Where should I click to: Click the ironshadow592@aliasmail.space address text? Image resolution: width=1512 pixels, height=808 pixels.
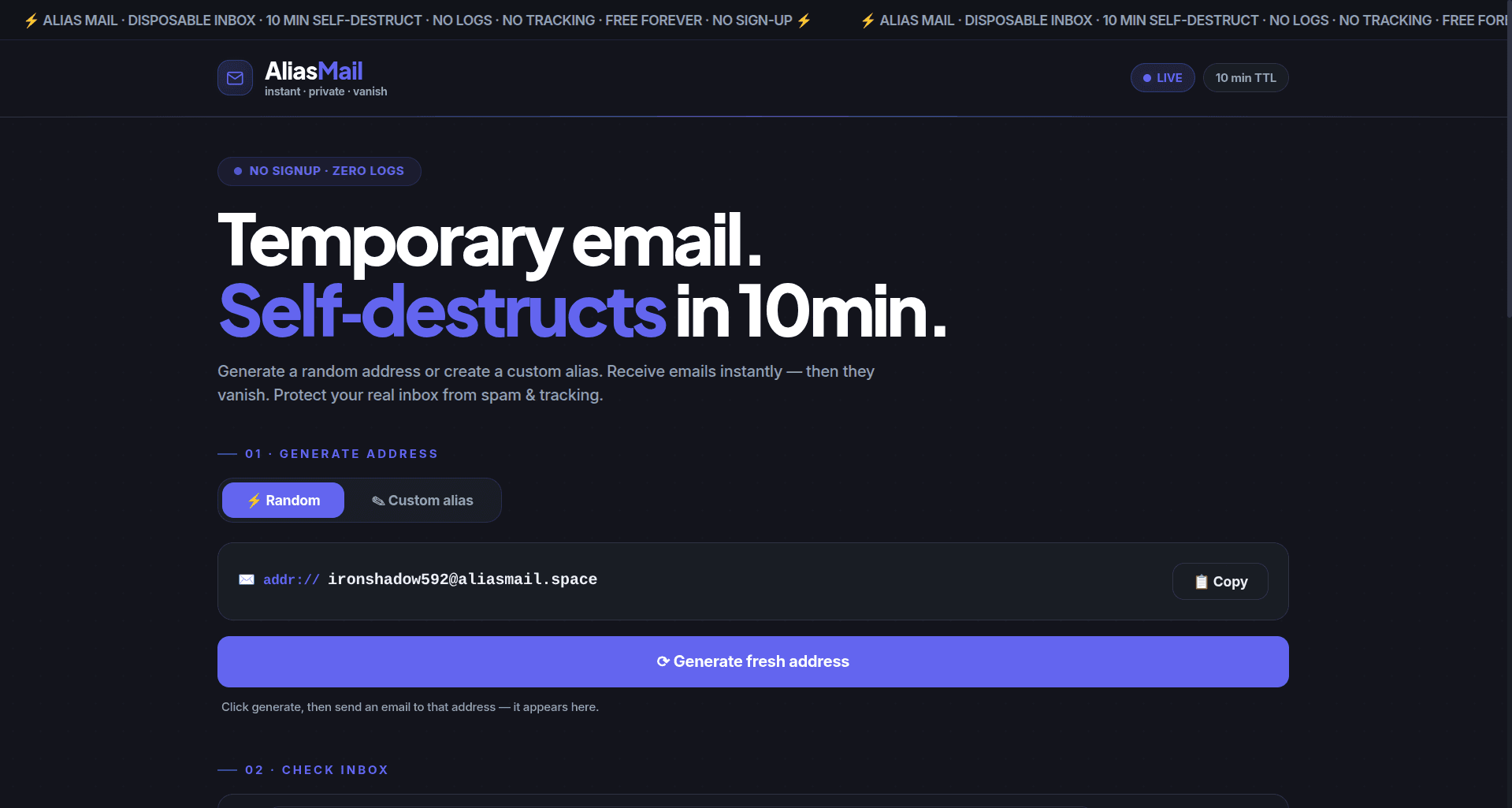click(x=462, y=579)
